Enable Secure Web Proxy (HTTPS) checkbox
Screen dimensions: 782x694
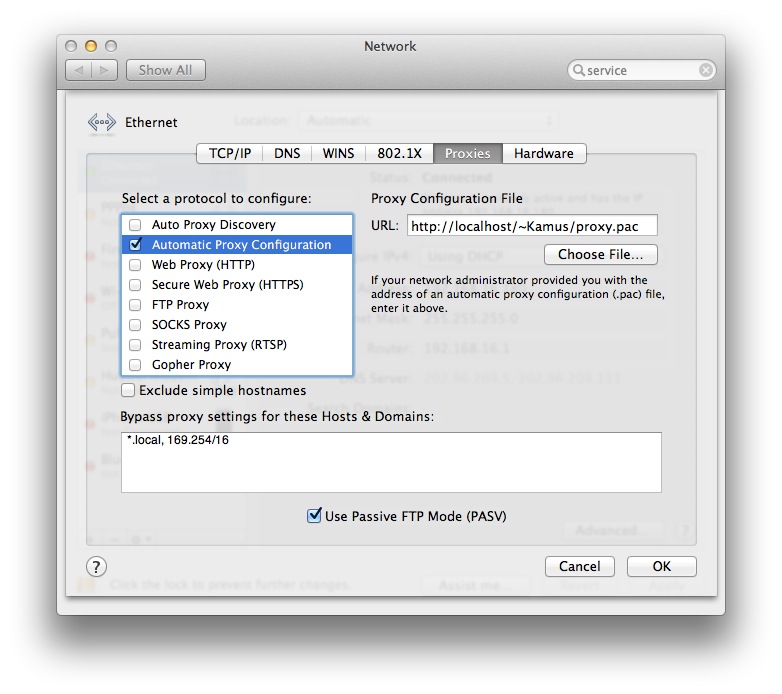(x=135, y=285)
